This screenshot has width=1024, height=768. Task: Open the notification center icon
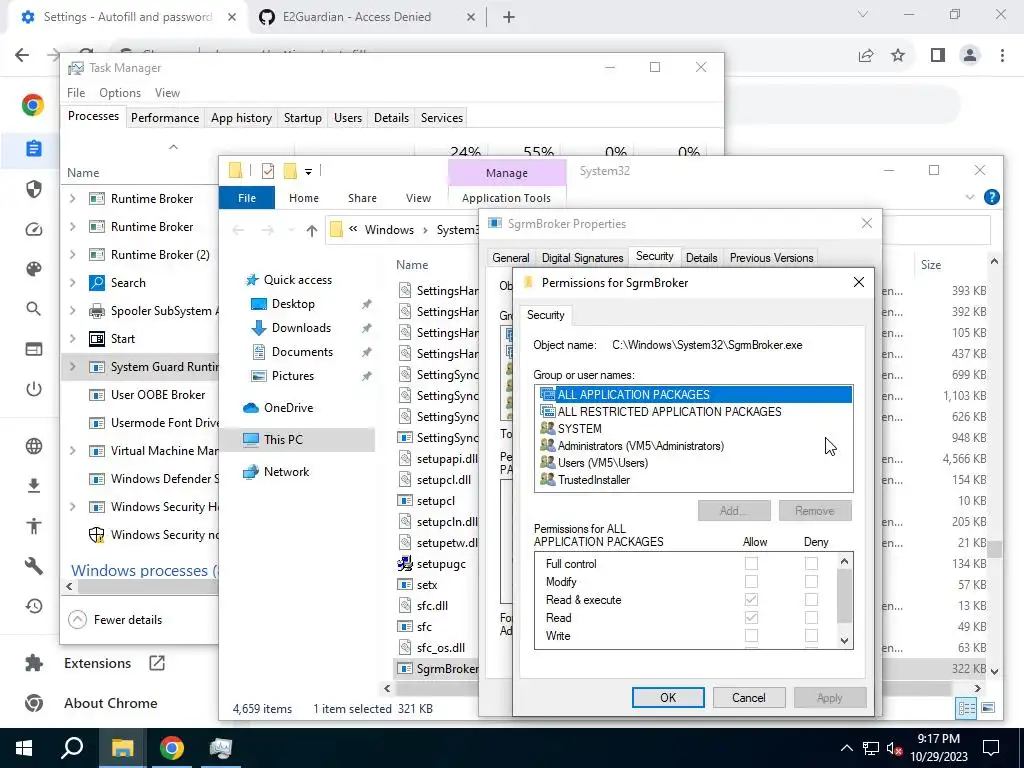point(991,748)
